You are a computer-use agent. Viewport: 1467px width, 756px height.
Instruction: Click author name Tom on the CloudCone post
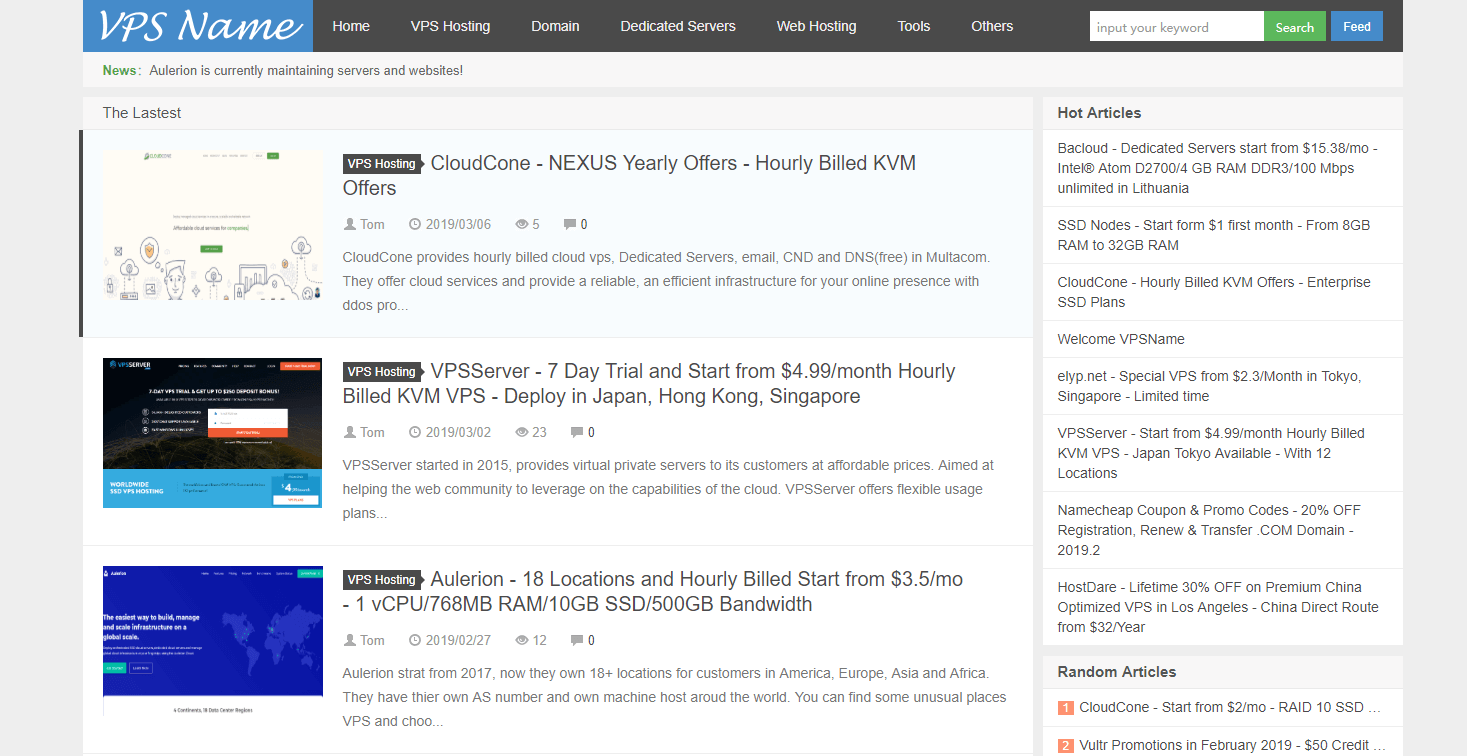(x=372, y=224)
